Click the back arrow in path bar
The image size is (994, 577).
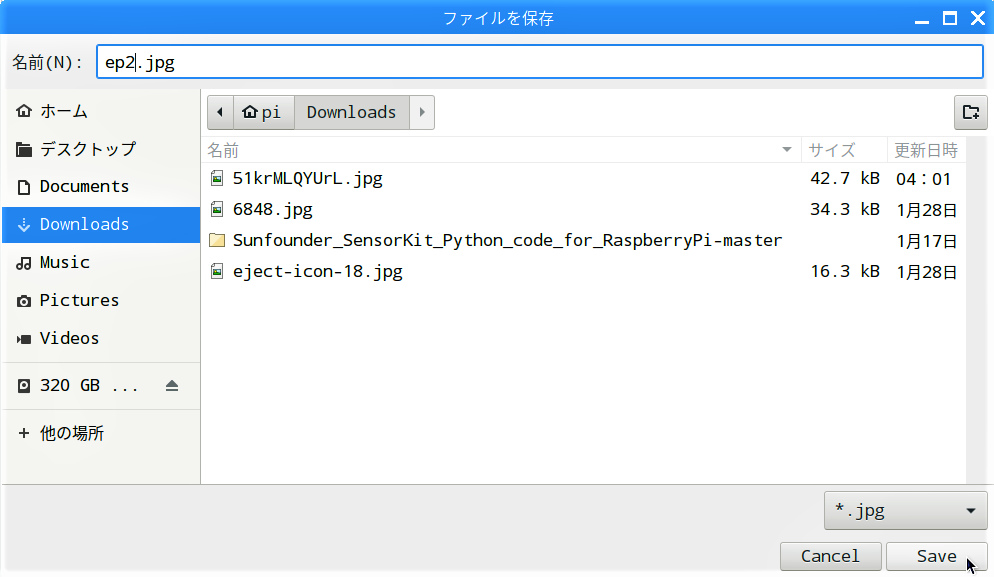pyautogui.click(x=220, y=112)
